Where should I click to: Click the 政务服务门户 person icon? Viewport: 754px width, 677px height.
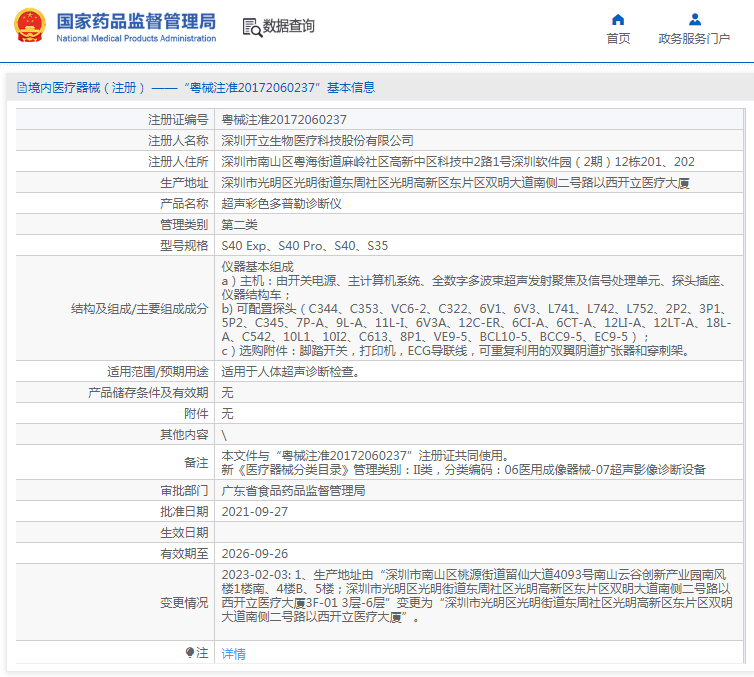point(694,19)
